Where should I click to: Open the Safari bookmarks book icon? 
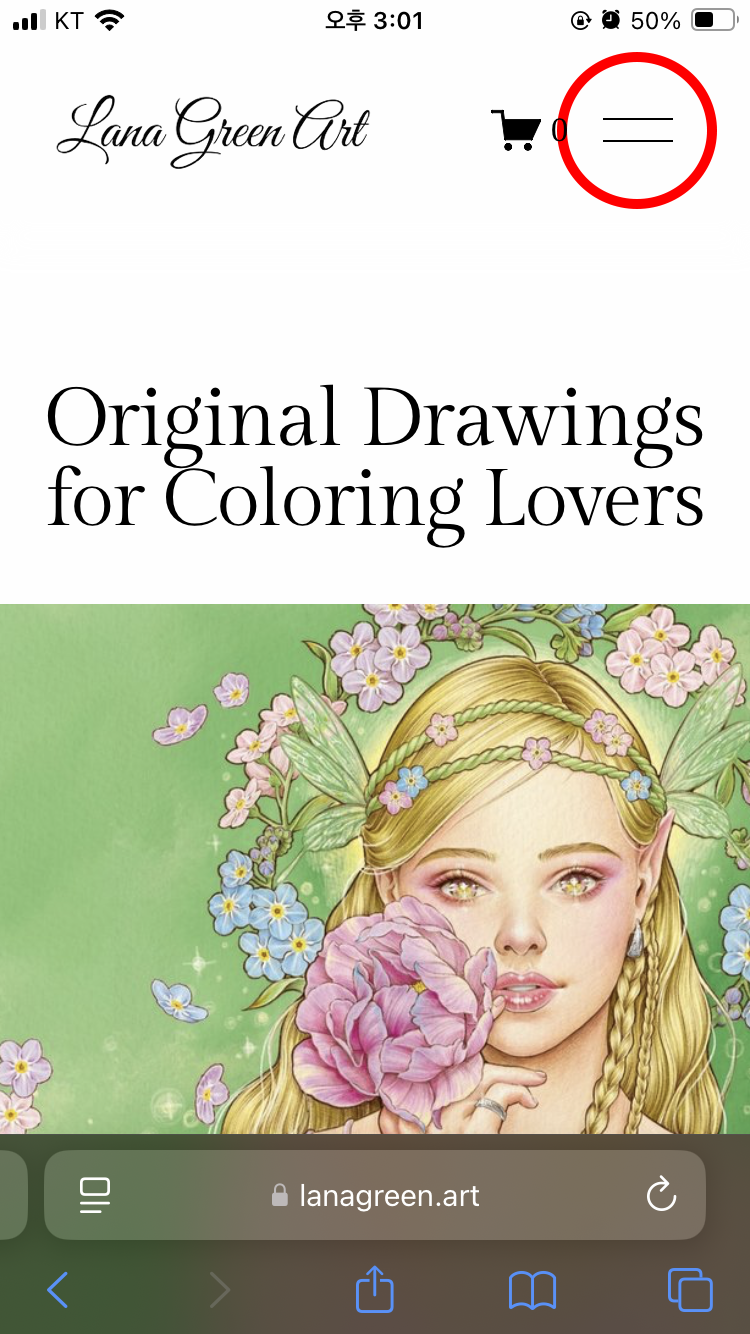(x=532, y=1290)
